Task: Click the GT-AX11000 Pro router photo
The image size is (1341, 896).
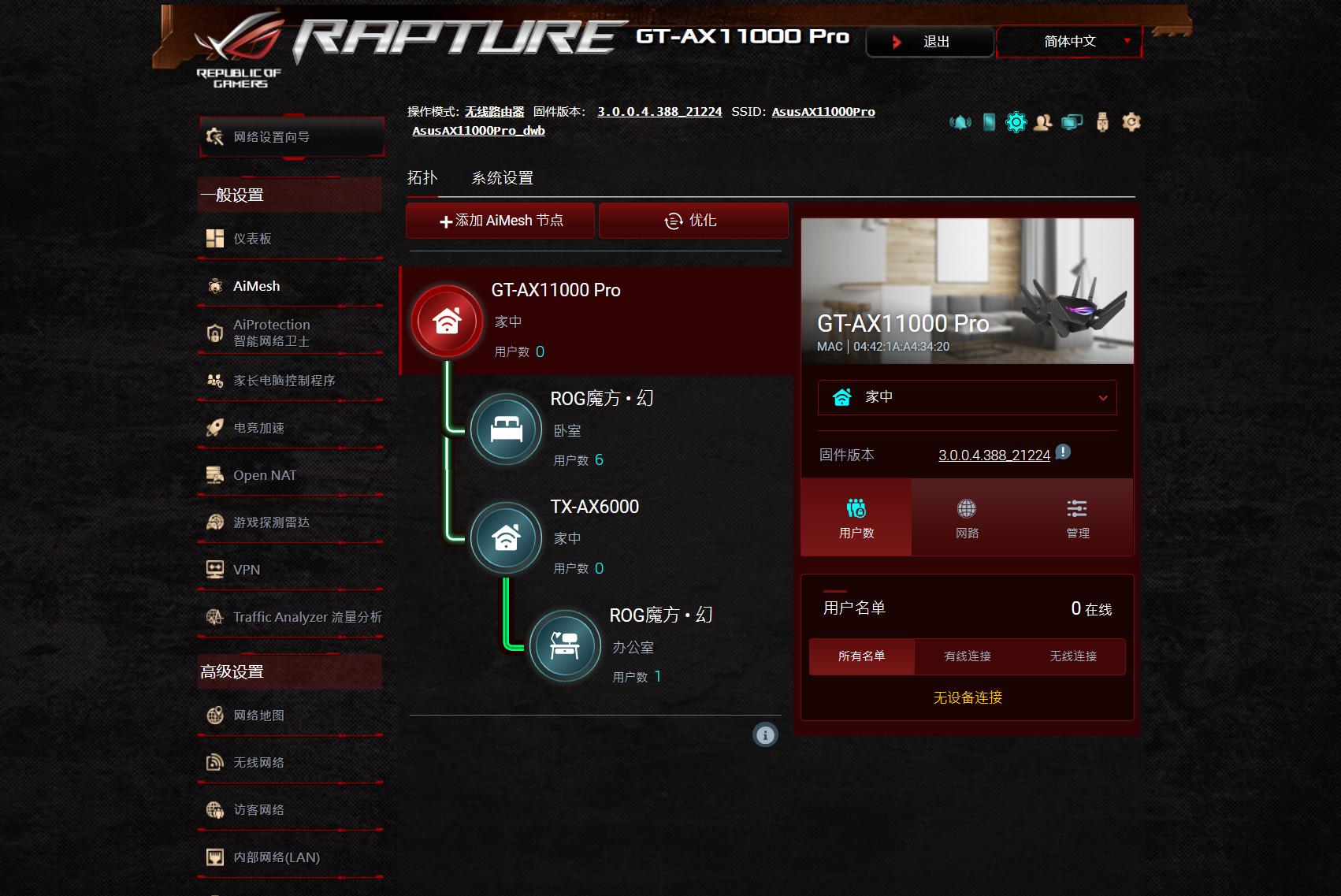Action: 968,291
